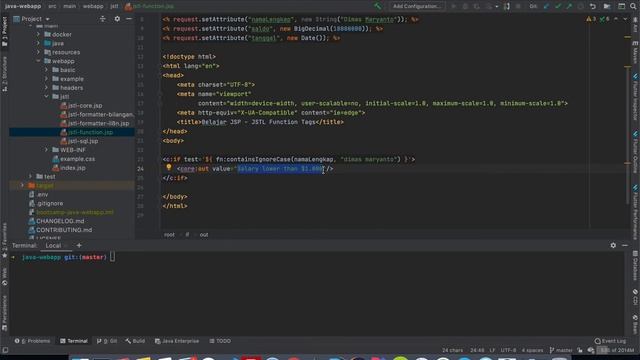
Task: Click the memory usage indicator
Action: point(616,350)
